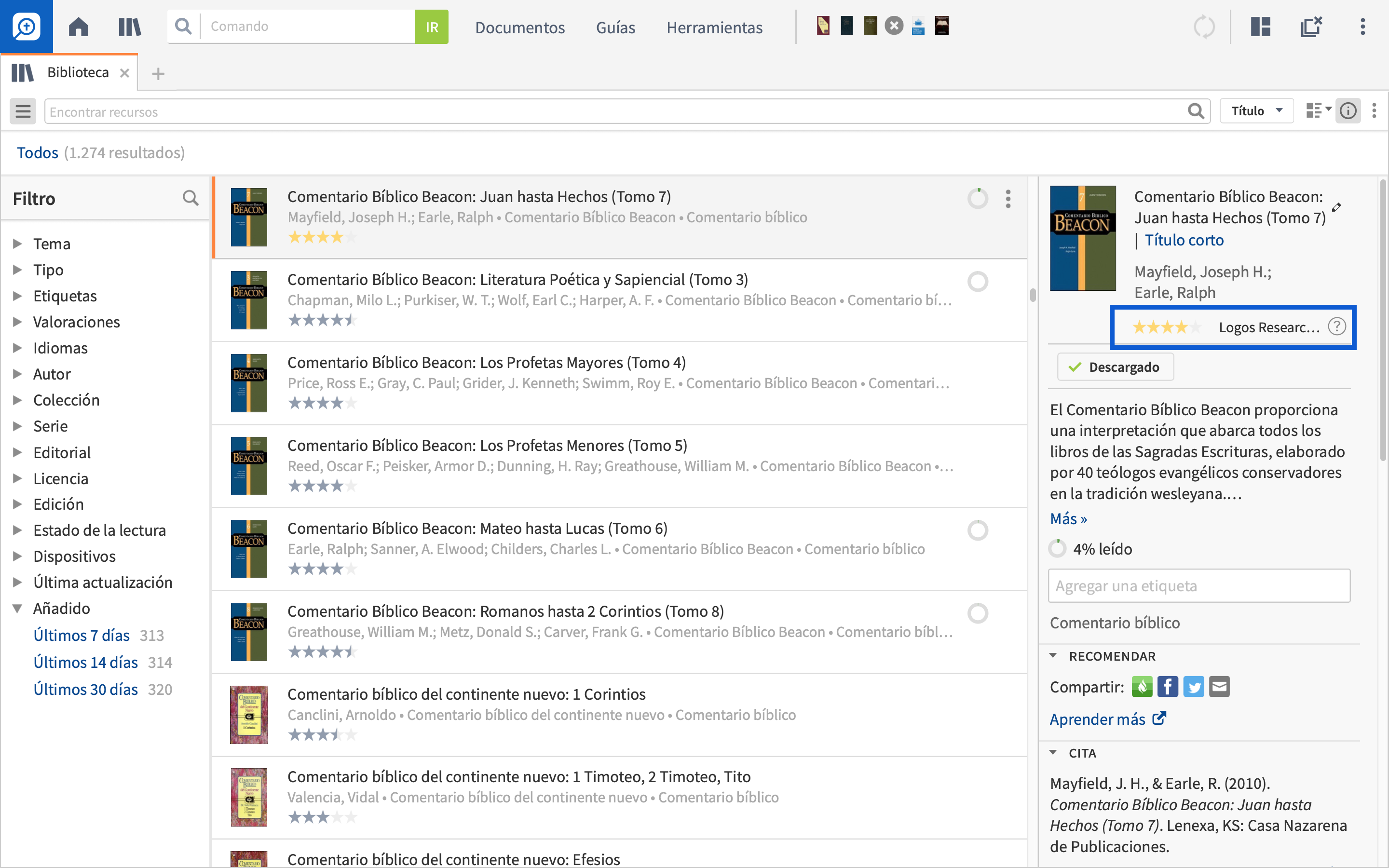The height and width of the screenshot is (868, 1389).
Task: Expand the Etiquetas filter
Action: [x=18, y=296]
